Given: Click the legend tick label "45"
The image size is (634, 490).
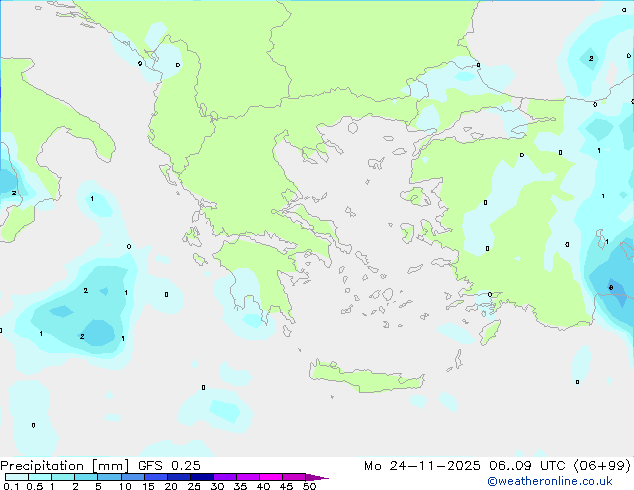Looking at the screenshot, I should point(286,486).
